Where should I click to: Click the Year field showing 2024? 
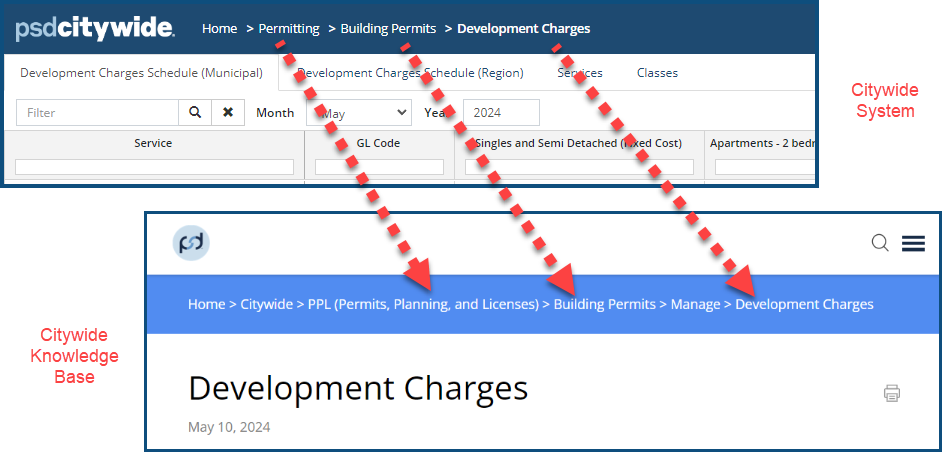(501, 112)
